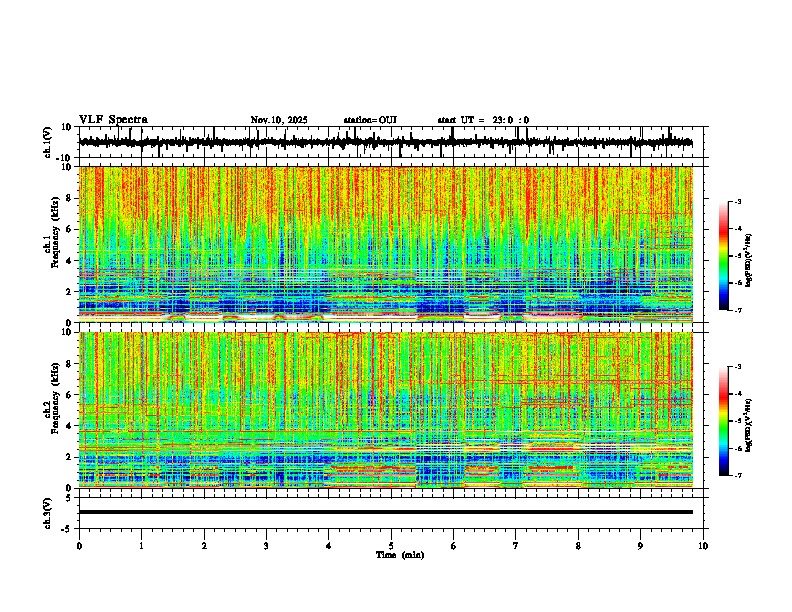
Task: Click the 'Time (min)' axis label
Action: click(x=400, y=555)
